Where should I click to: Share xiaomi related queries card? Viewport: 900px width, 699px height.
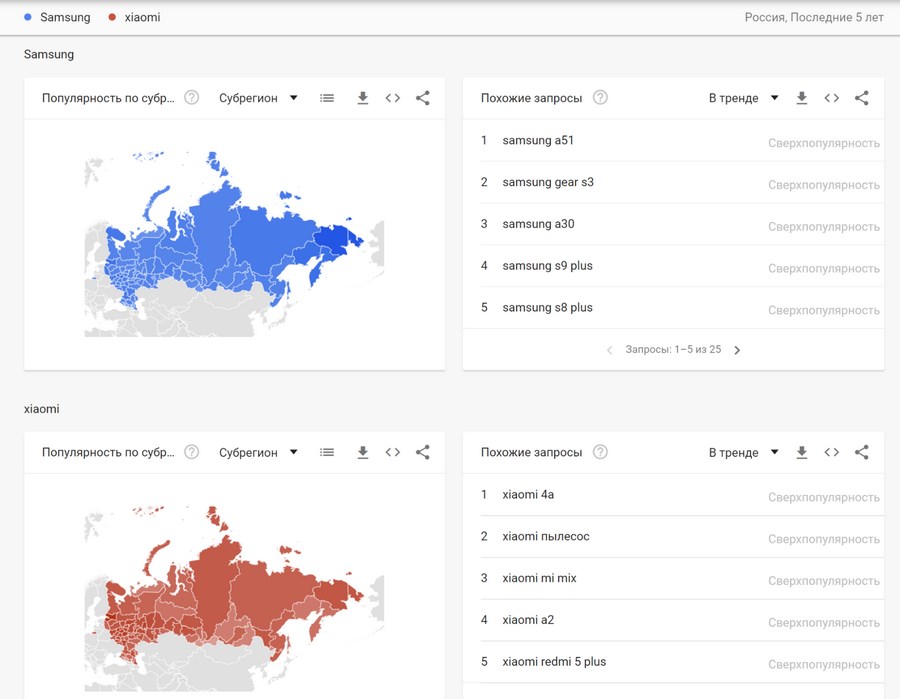point(862,452)
